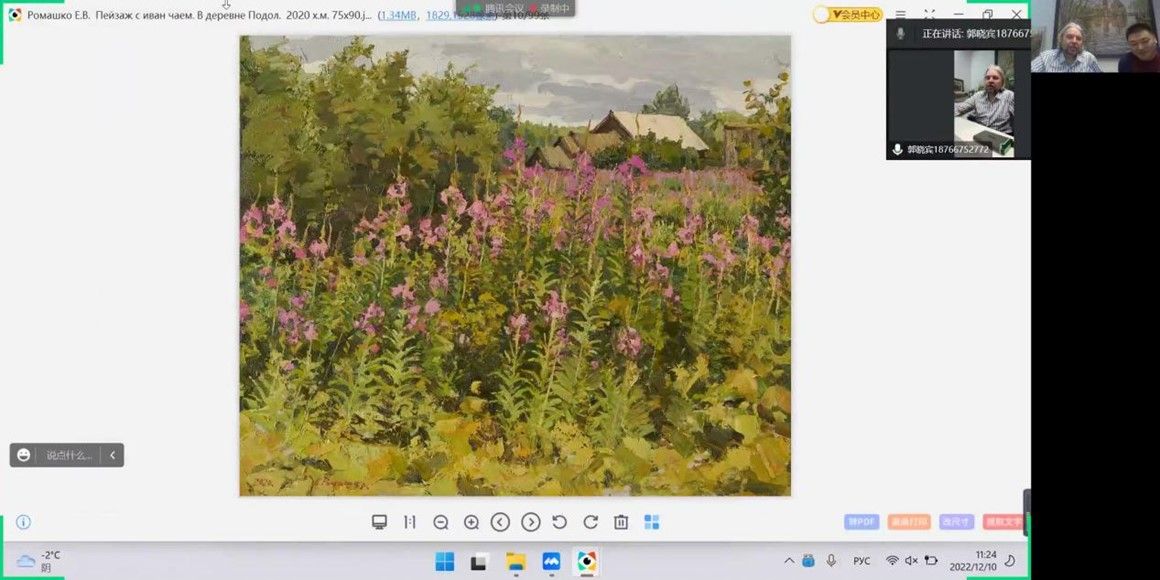Show hidden system tray icons
The width and height of the screenshot is (1160, 580).
pyautogui.click(x=789, y=561)
